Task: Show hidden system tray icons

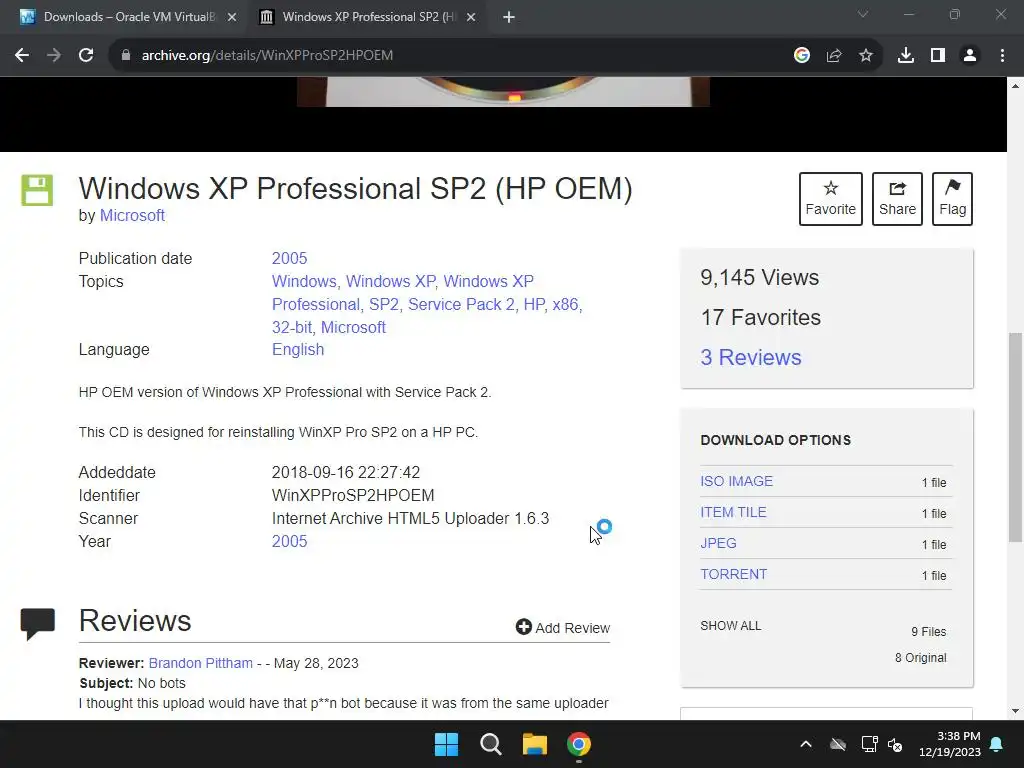Action: pos(806,744)
